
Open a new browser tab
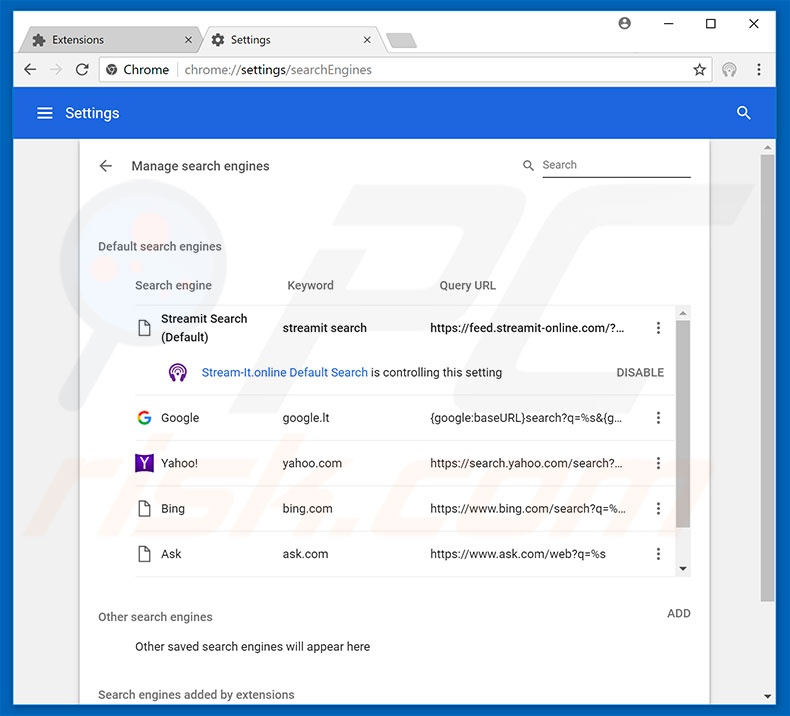coord(402,40)
